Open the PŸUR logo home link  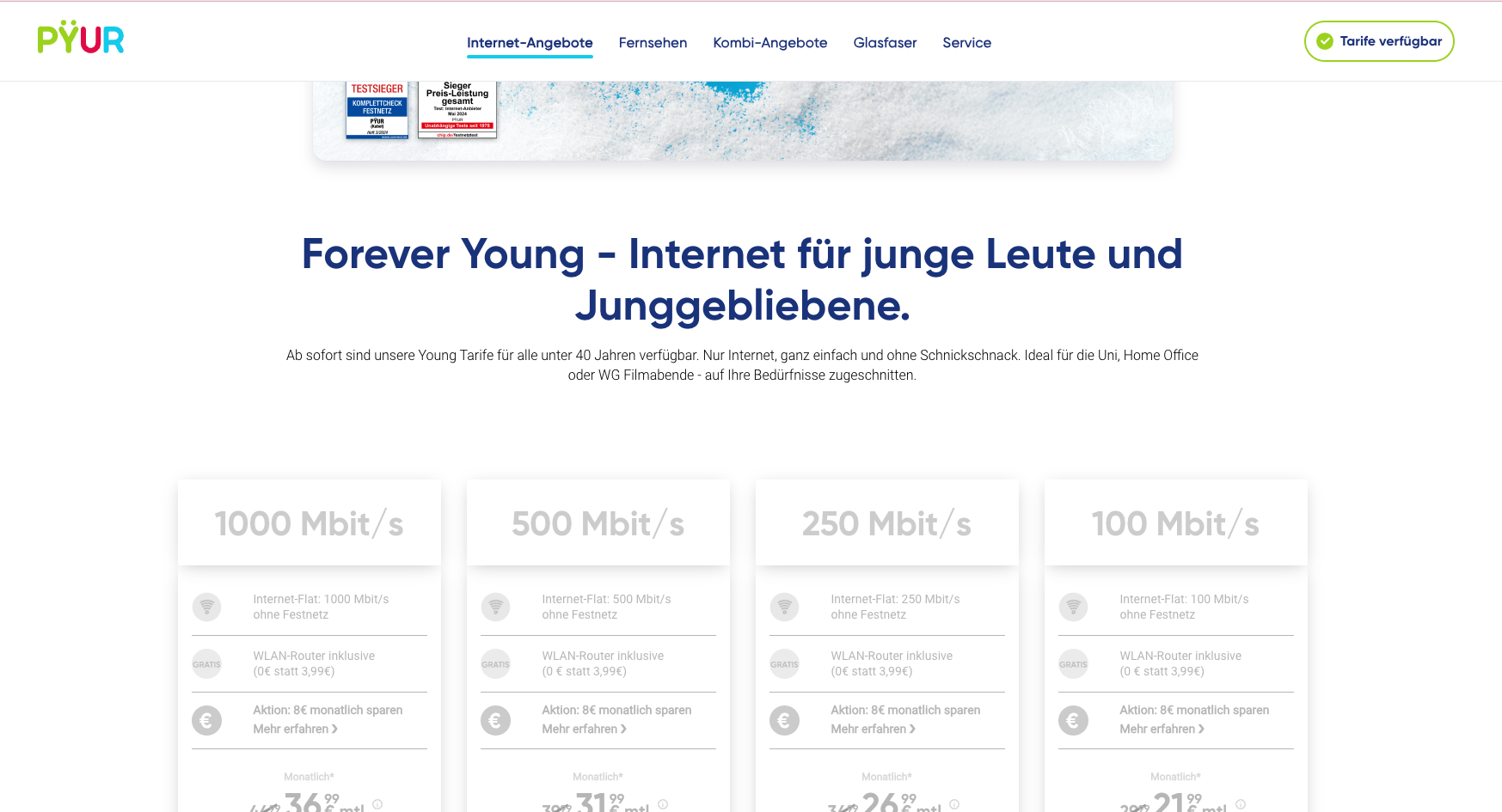tap(81, 38)
